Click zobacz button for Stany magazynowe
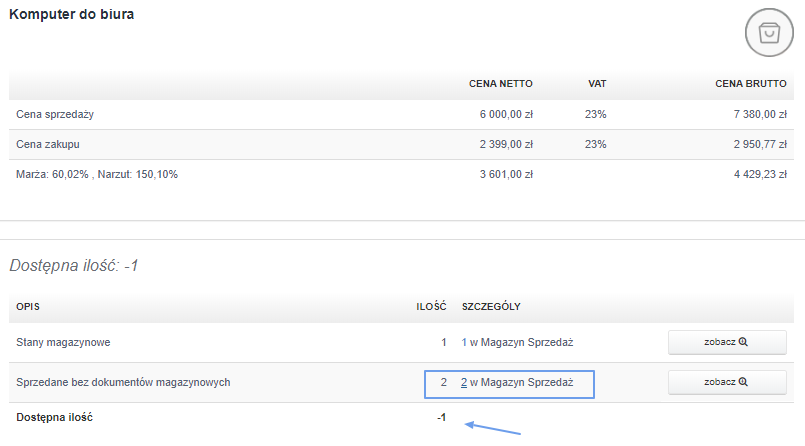 point(727,342)
